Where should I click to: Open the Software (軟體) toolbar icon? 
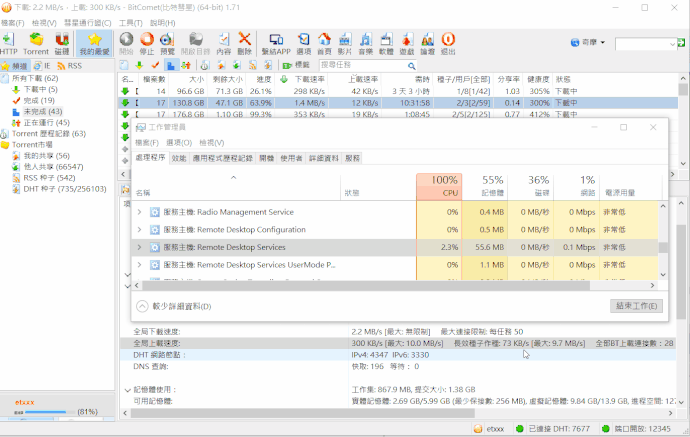click(386, 44)
